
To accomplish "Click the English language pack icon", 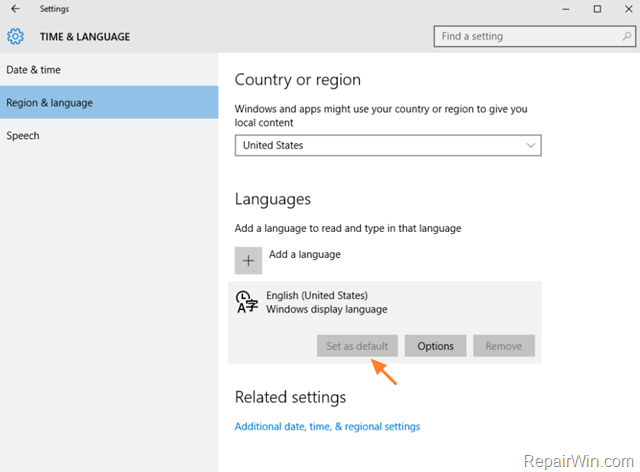I will click(x=247, y=302).
